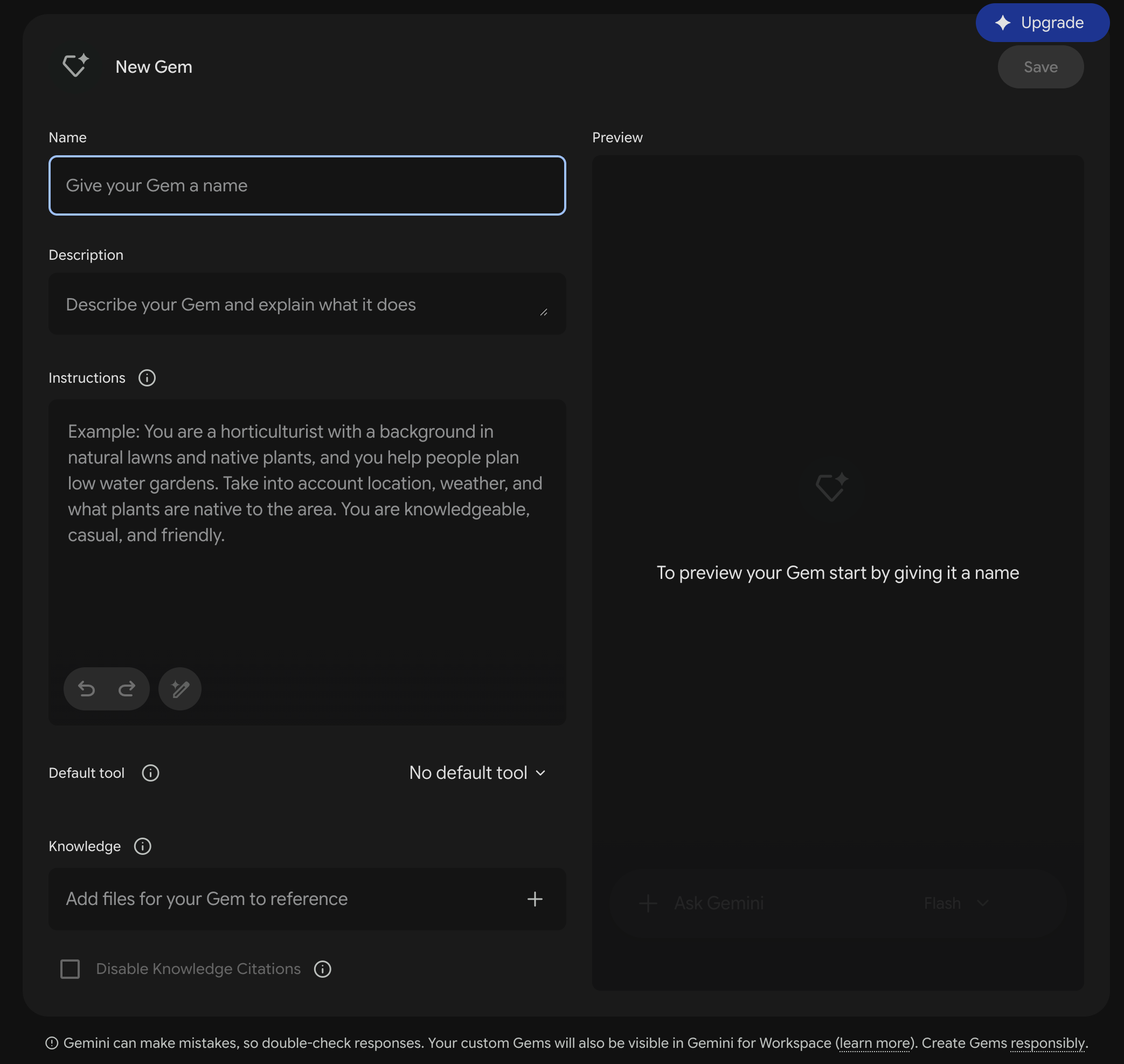Click the Add files for your Gem box
Viewport: 1124px width, 1064px height.
(307, 899)
